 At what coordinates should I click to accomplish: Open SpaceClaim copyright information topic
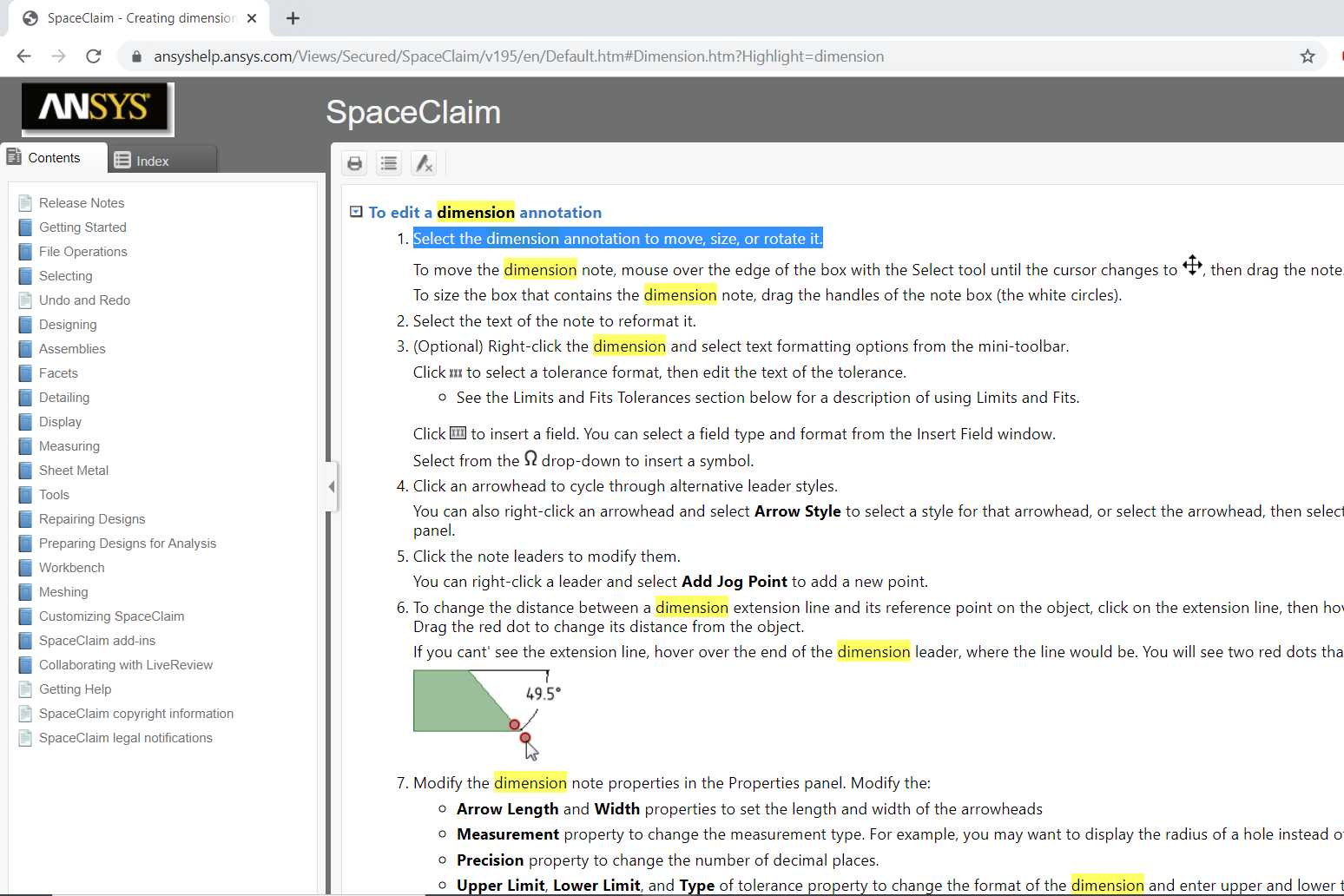point(136,714)
